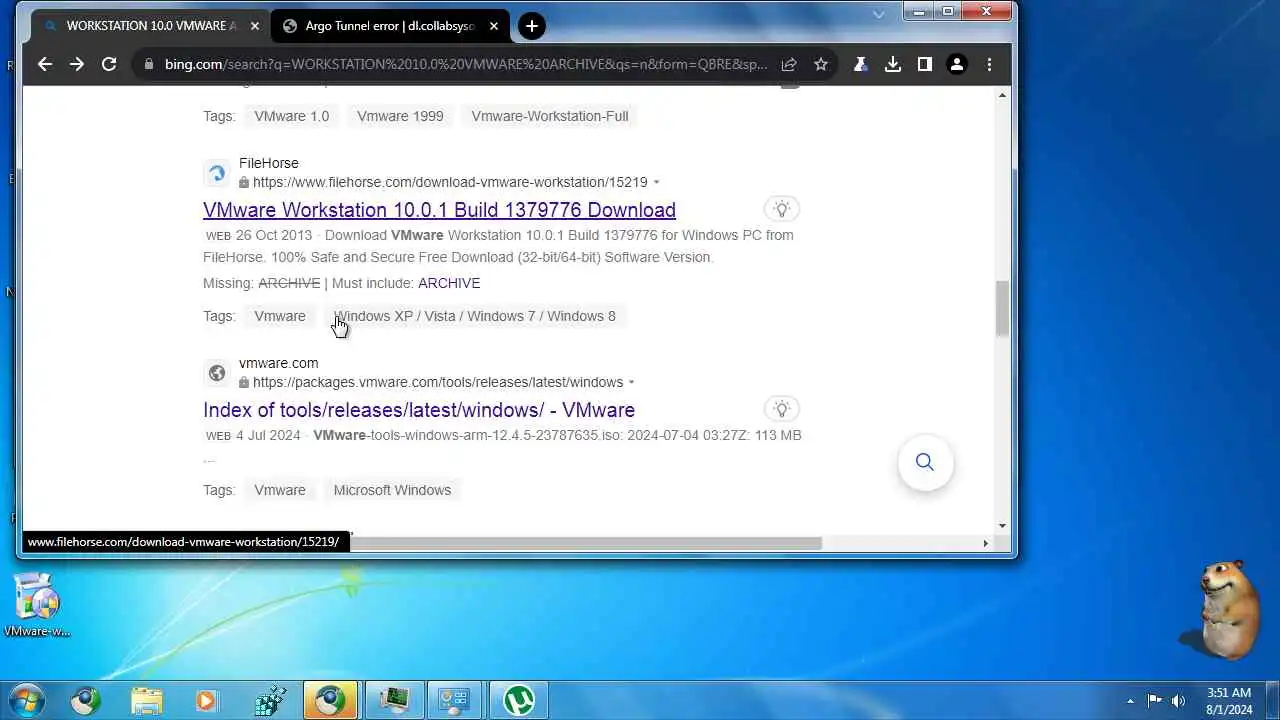
Task: Share this page from the address bar
Action: tap(789, 64)
